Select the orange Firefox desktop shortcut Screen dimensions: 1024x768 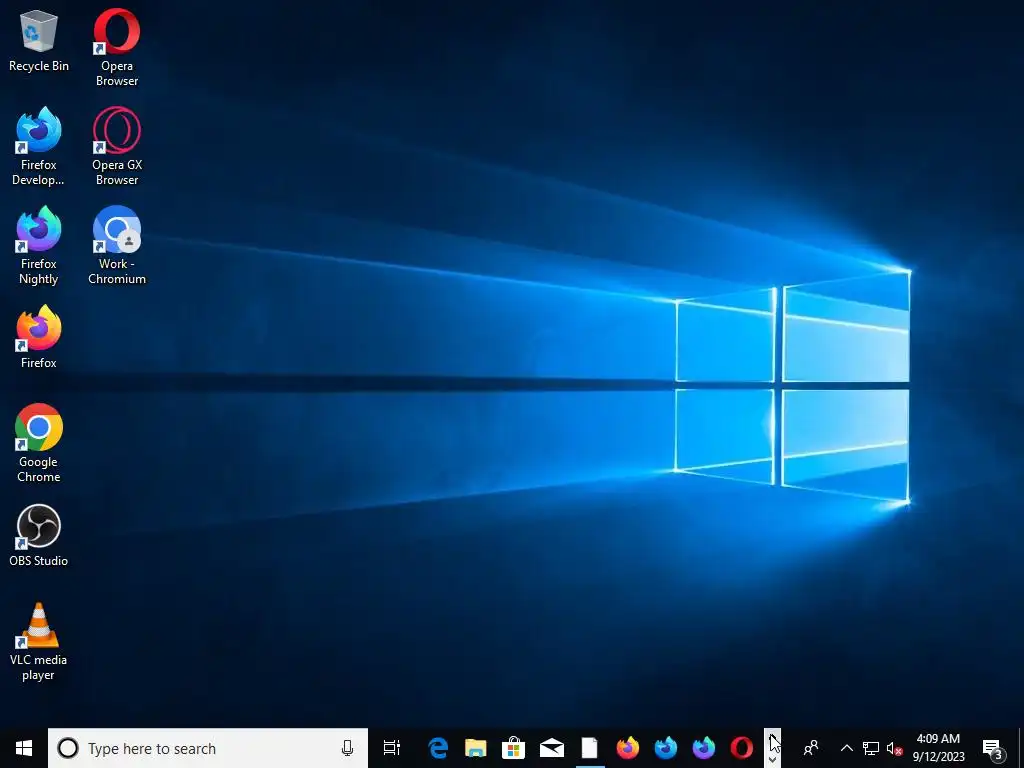click(x=39, y=337)
